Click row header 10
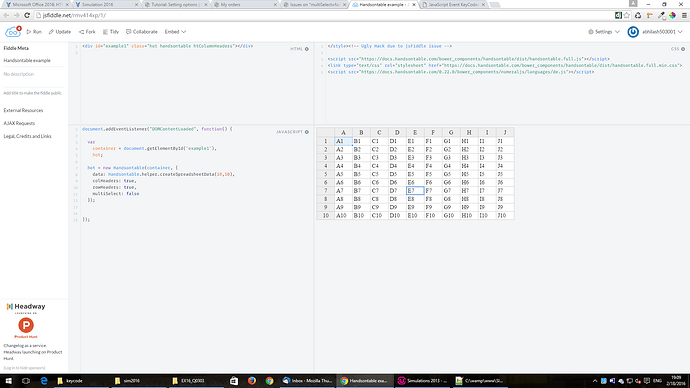690x388 pixels. (326, 216)
